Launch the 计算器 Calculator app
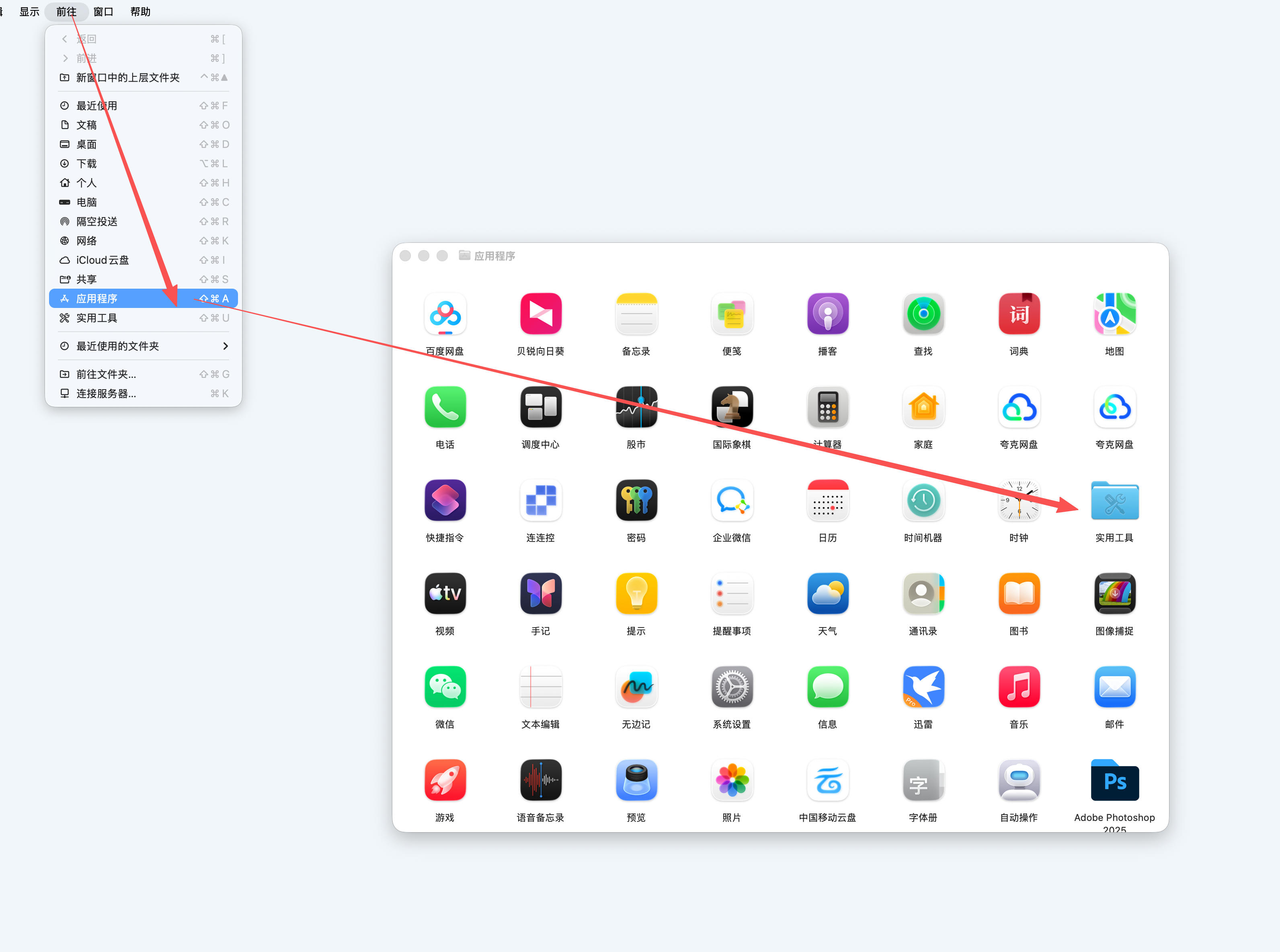This screenshot has height=952, width=1280. click(828, 407)
